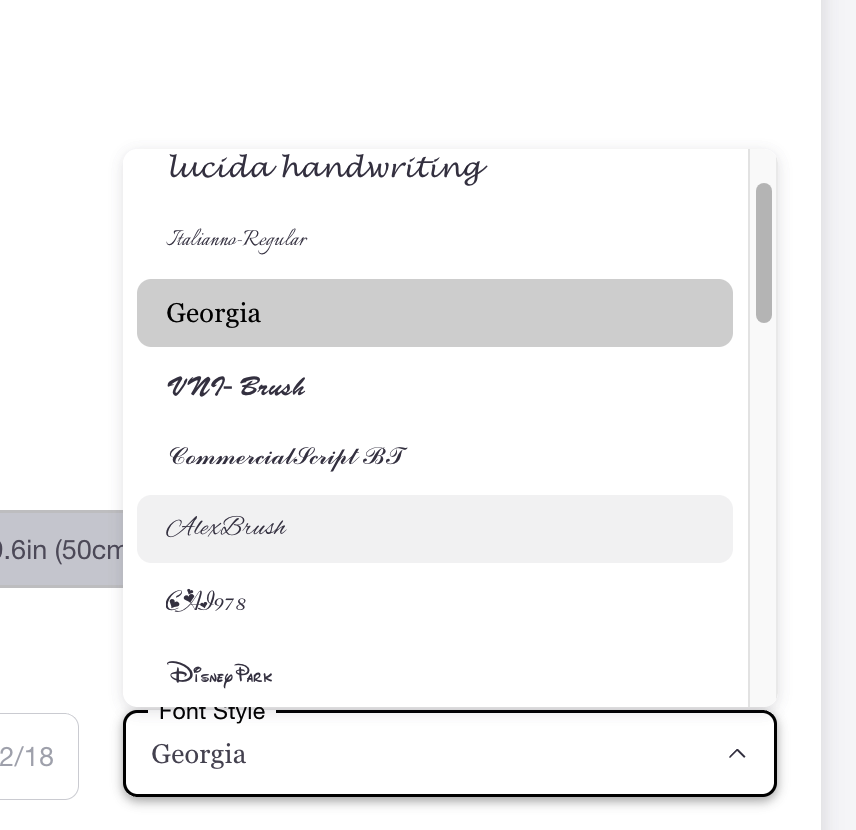Click the gray margin right of the page
This screenshot has width=856, height=830.
point(838,400)
